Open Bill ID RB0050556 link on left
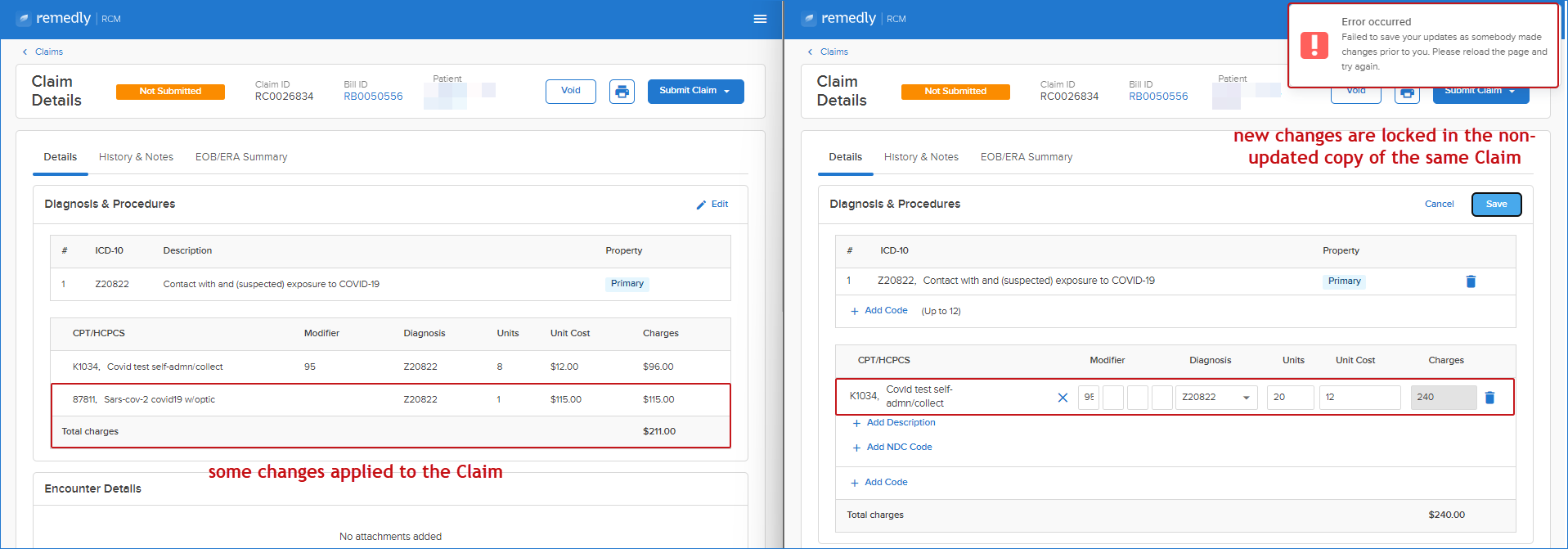1568x549 pixels. pyautogui.click(x=373, y=97)
